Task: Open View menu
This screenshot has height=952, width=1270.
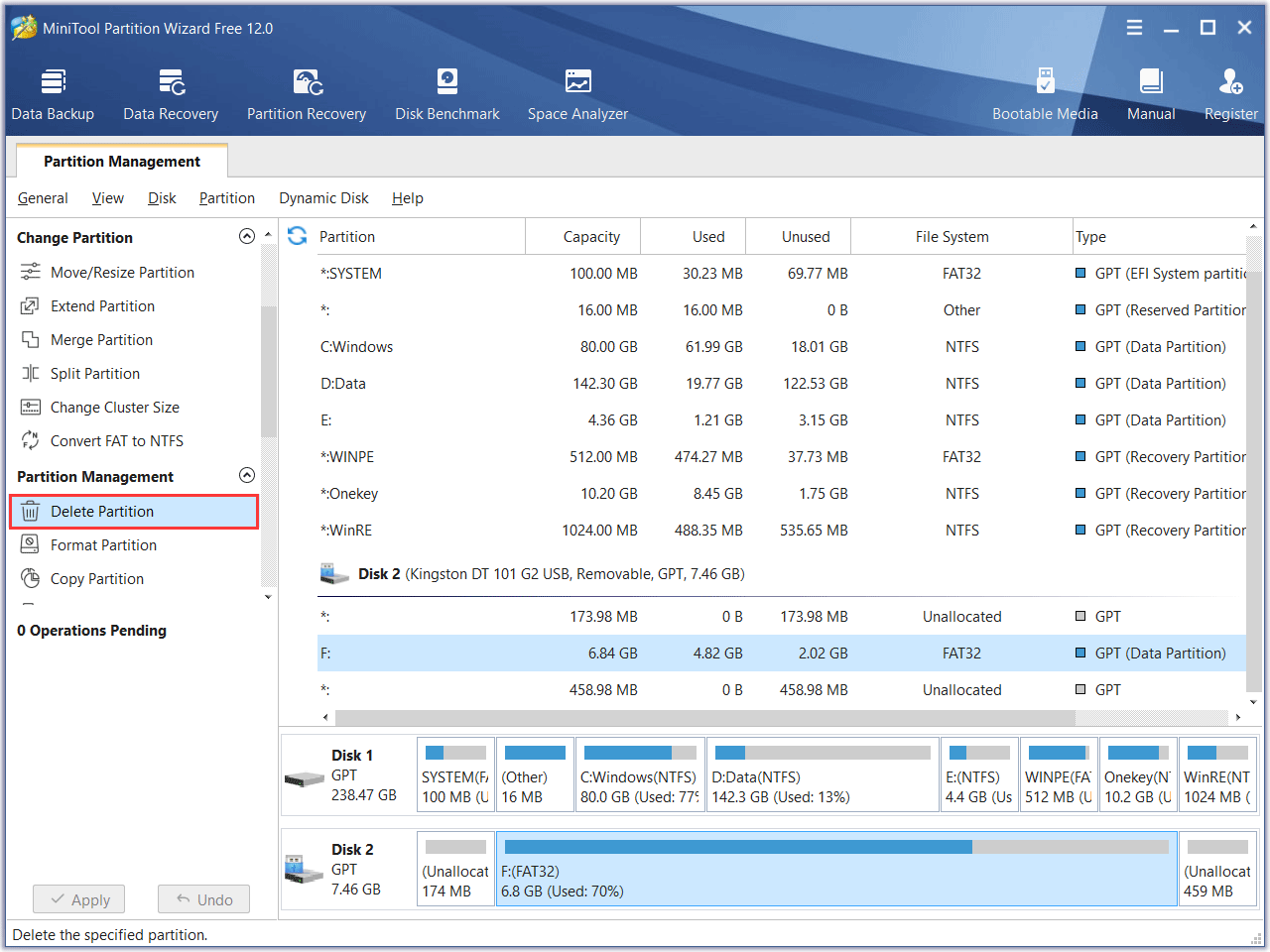Action: click(108, 198)
